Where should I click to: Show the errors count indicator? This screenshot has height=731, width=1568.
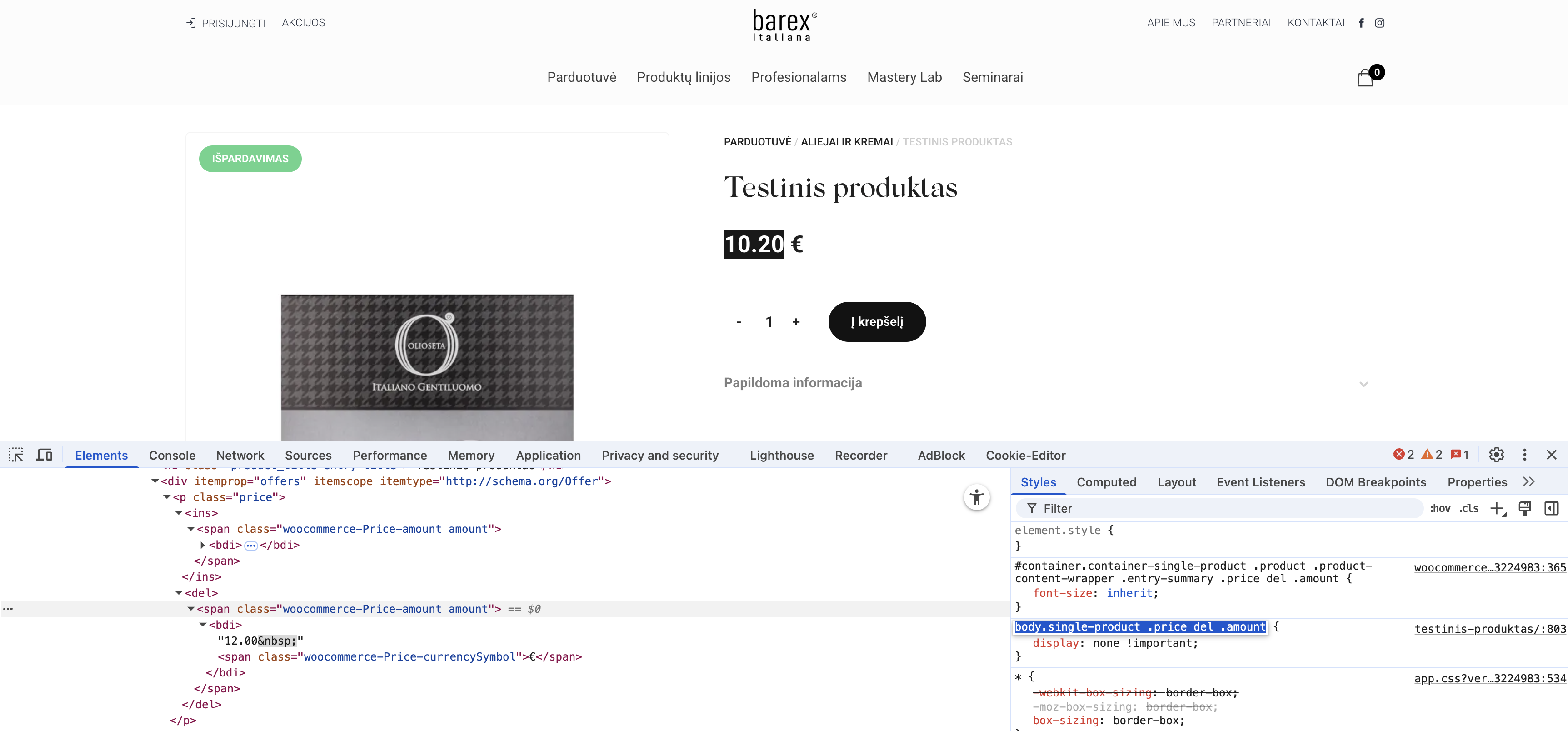coord(1403,455)
